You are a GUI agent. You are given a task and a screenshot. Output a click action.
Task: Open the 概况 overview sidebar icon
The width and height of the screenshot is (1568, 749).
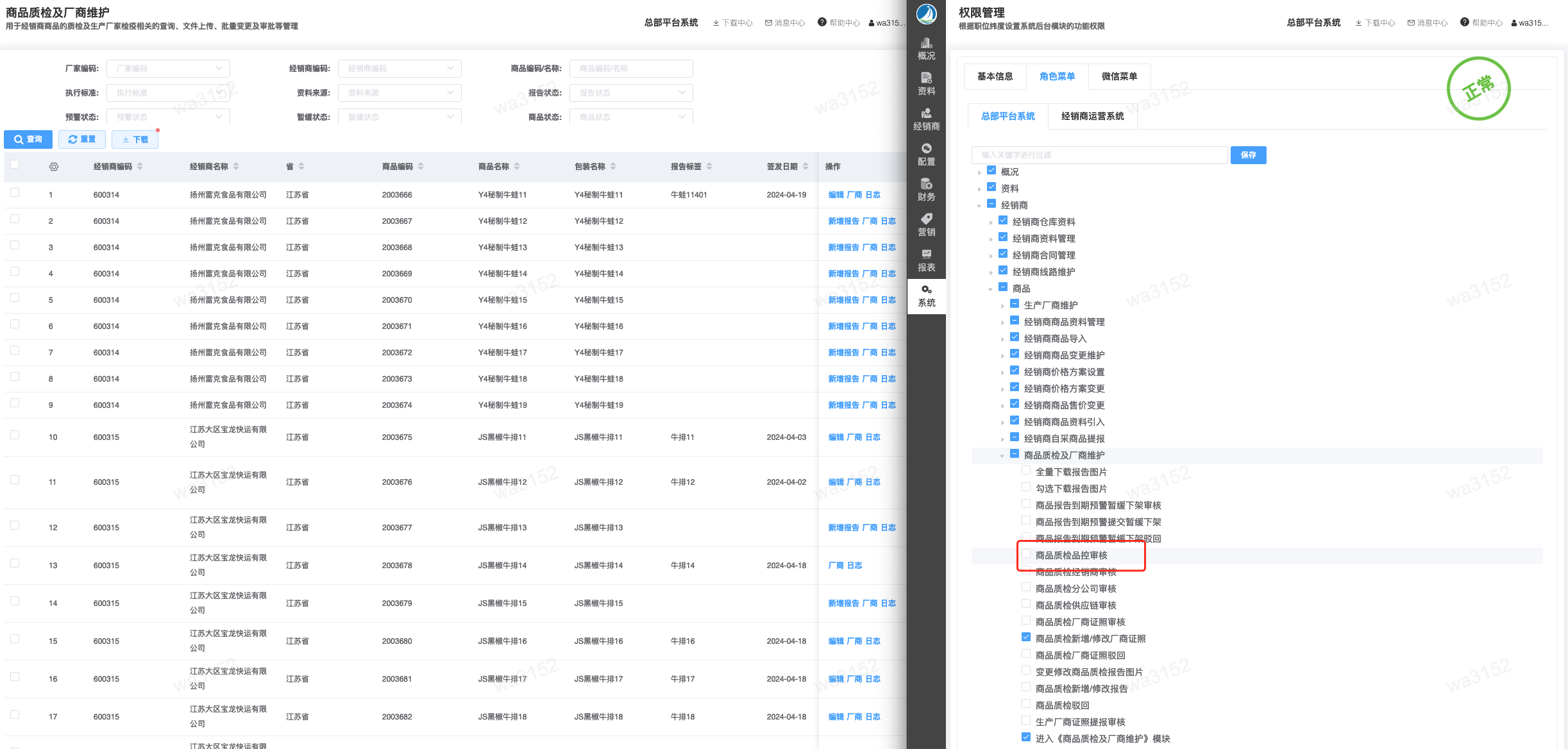pyautogui.click(x=926, y=49)
